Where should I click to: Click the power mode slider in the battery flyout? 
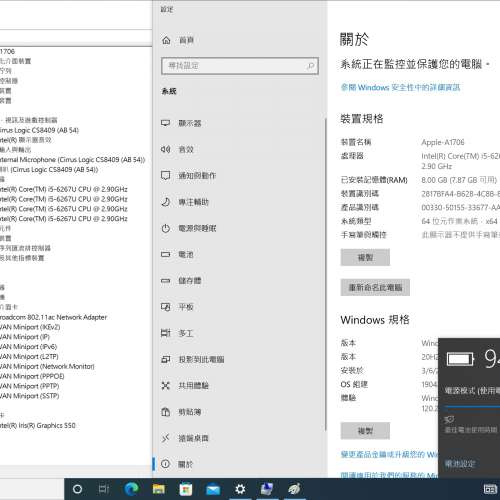click(x=472, y=407)
